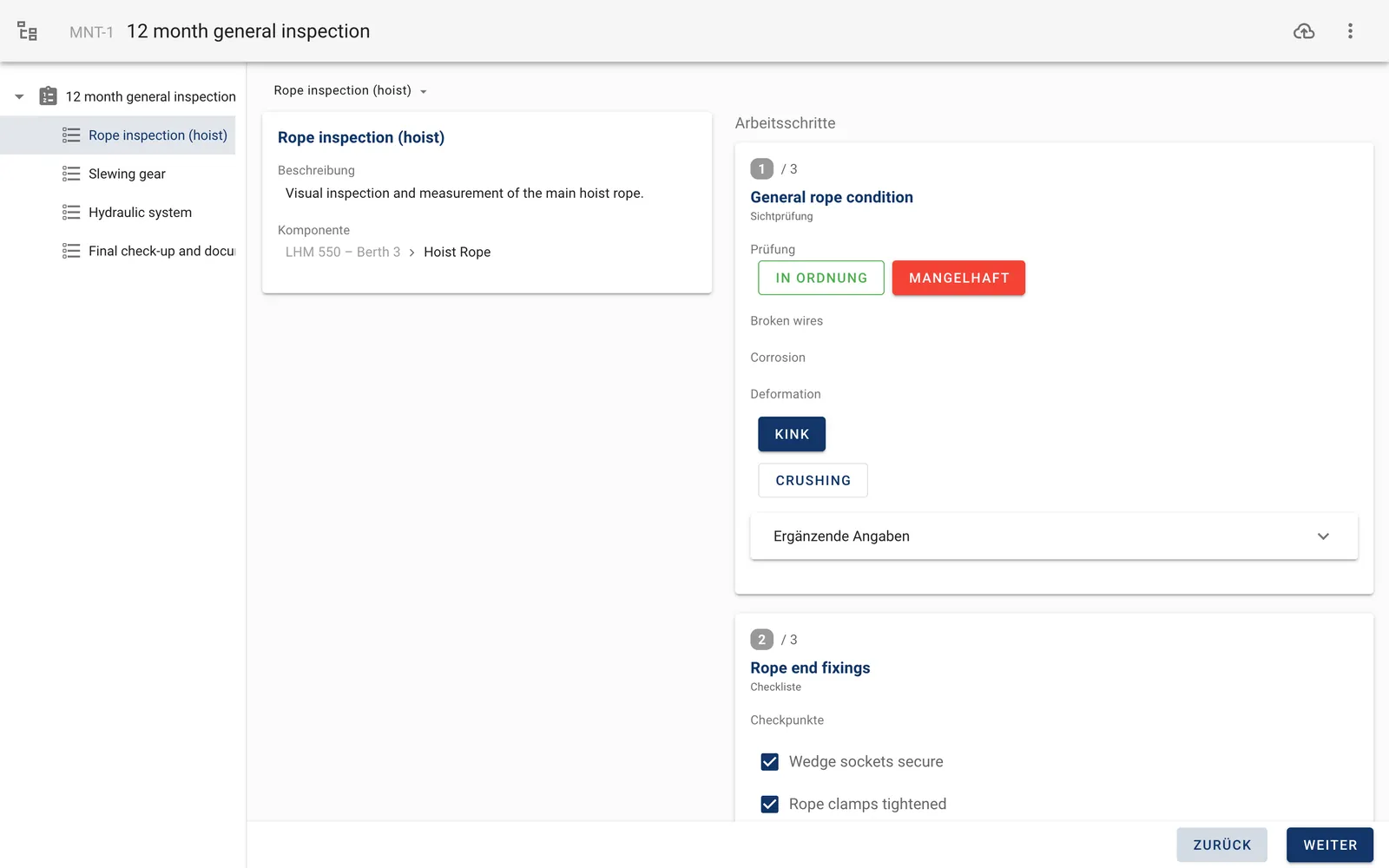This screenshot has width=1389, height=868.
Task: Click the LHM 550 – Berth 3 breadcrumb
Action: tap(343, 252)
